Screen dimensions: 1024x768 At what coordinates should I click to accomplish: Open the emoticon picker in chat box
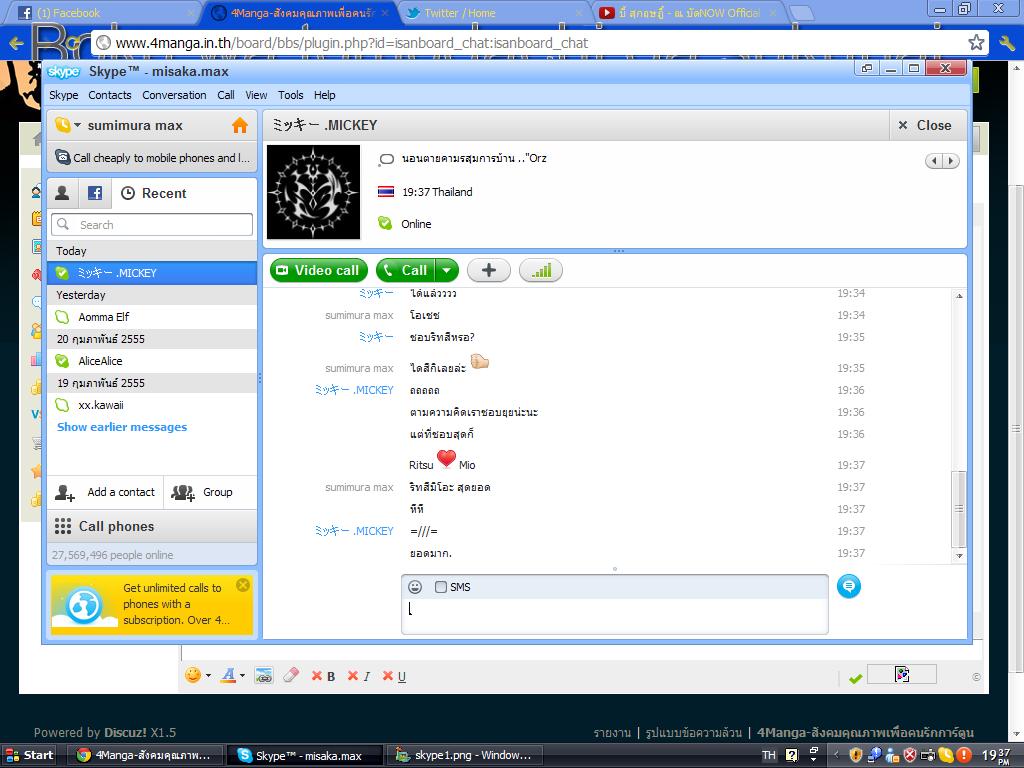pyautogui.click(x=415, y=587)
